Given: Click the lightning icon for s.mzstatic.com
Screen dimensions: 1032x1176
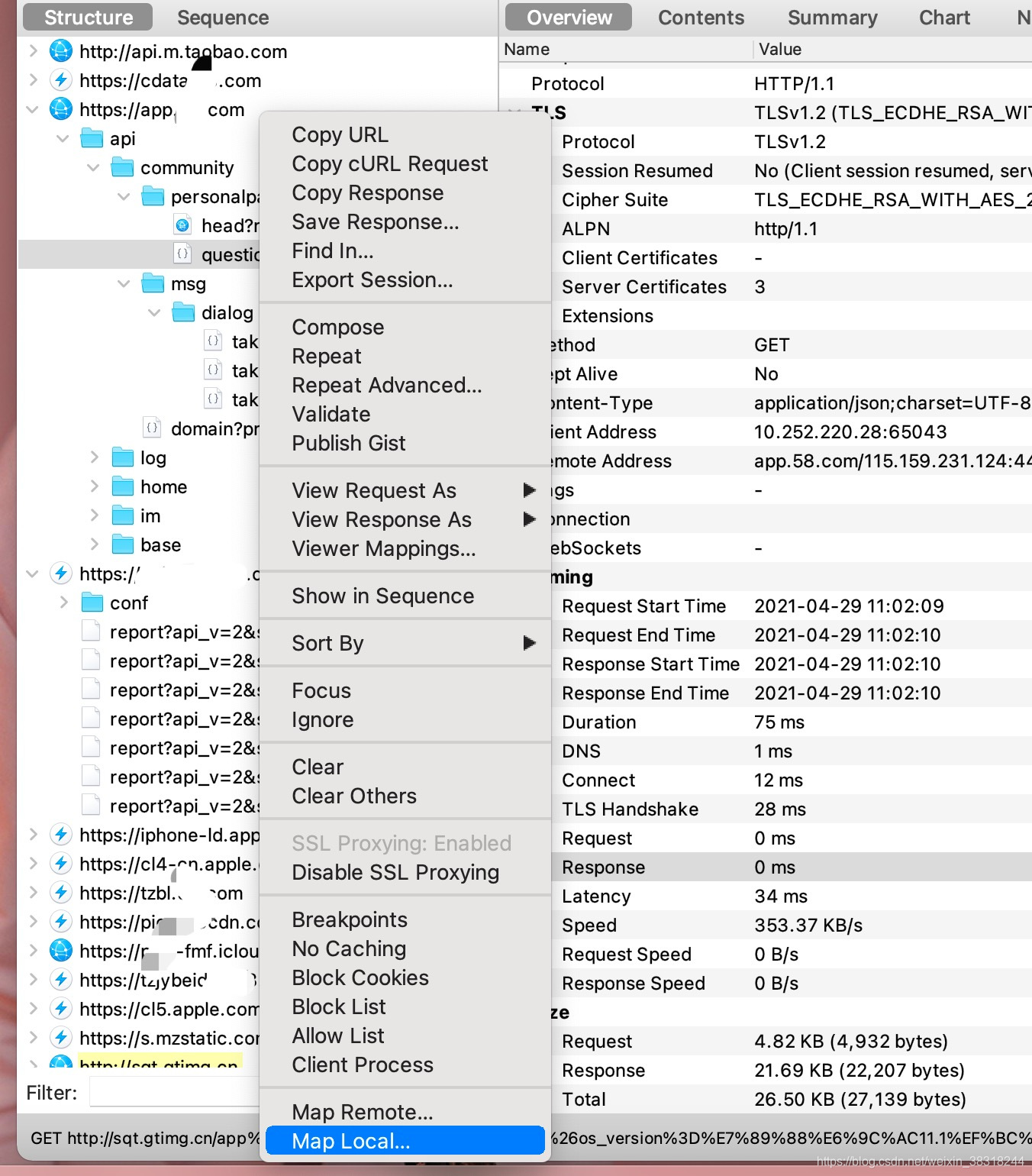Looking at the screenshot, I should [x=61, y=1038].
